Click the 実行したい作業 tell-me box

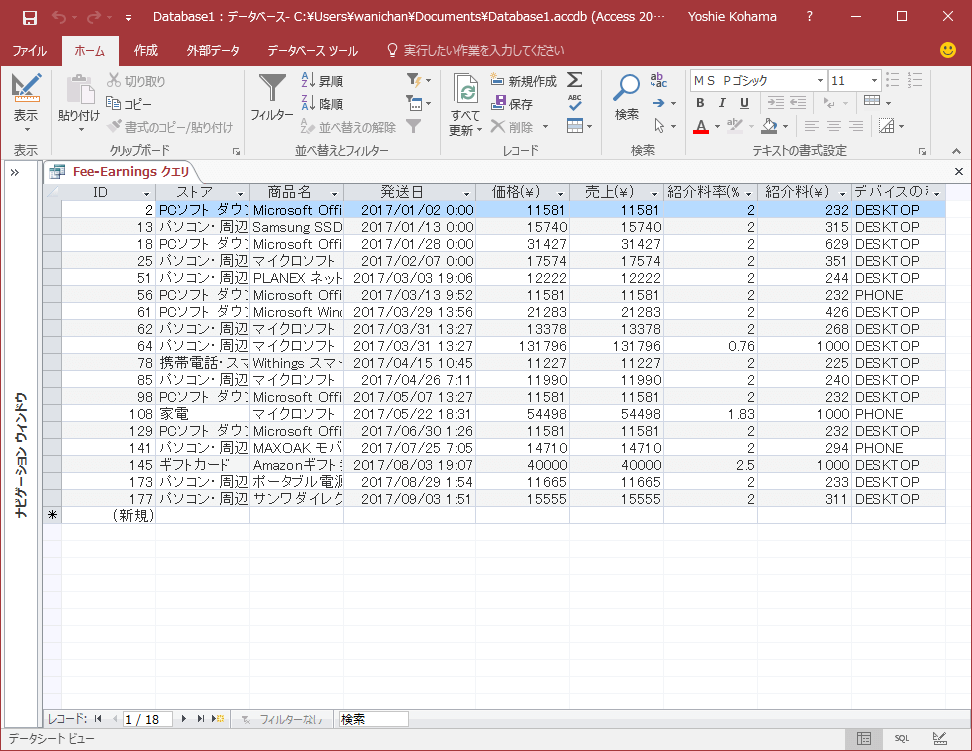475,51
